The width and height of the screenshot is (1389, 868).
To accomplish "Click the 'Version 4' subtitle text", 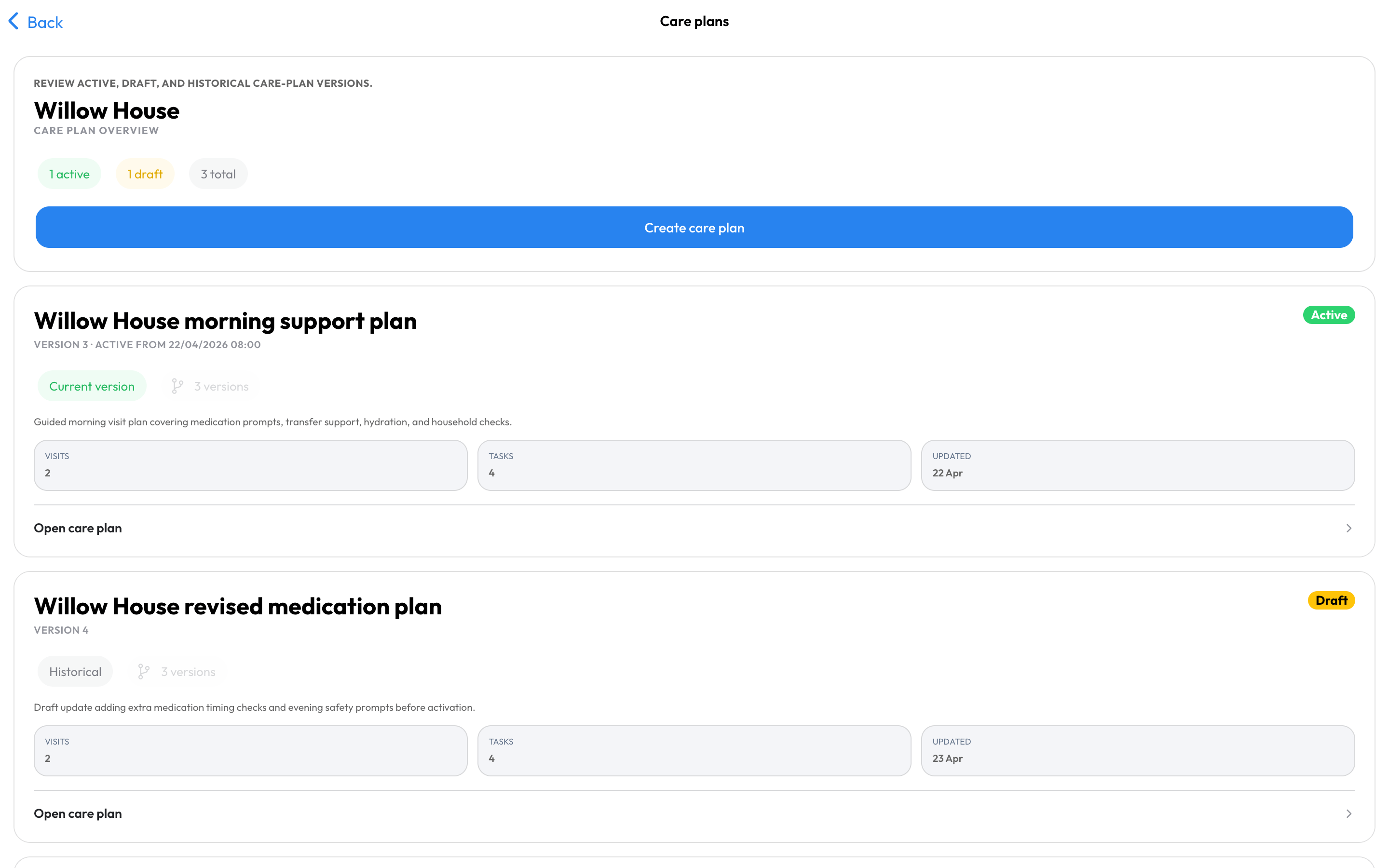I will coord(61,630).
